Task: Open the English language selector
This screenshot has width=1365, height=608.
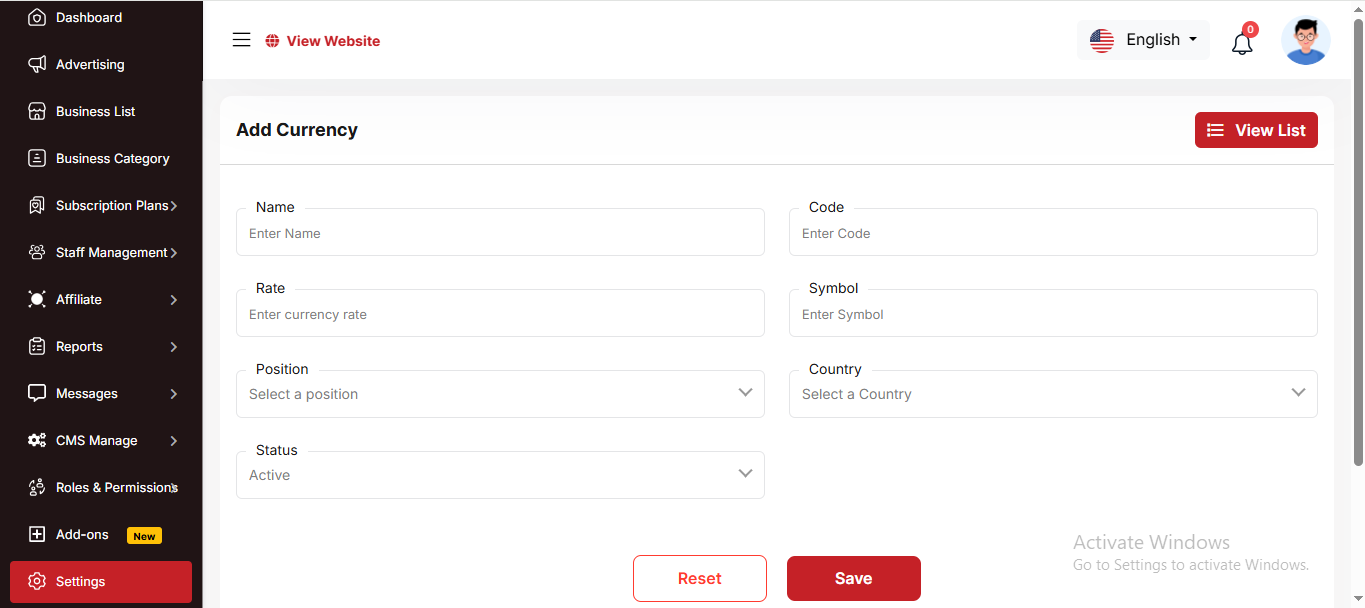Action: point(1143,40)
